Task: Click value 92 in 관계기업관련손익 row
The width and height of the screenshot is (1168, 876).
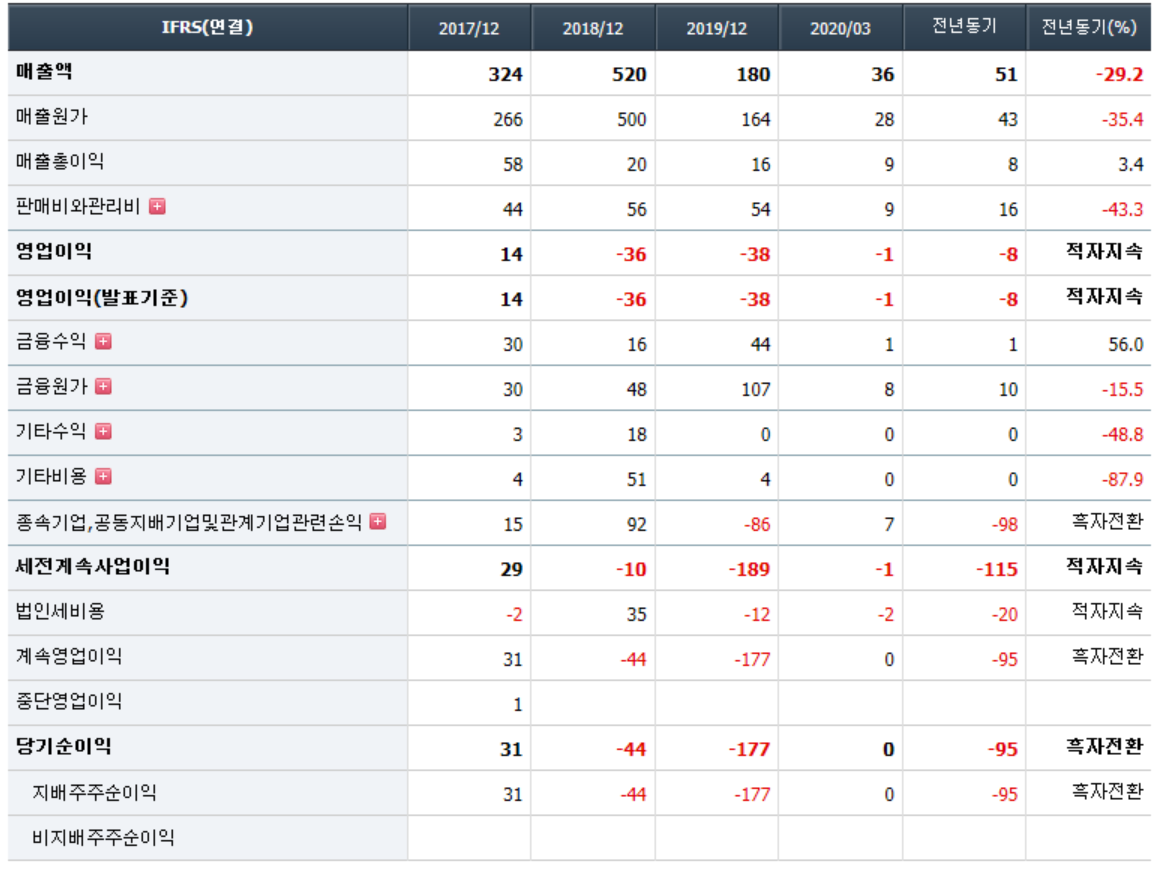Action: point(637,524)
